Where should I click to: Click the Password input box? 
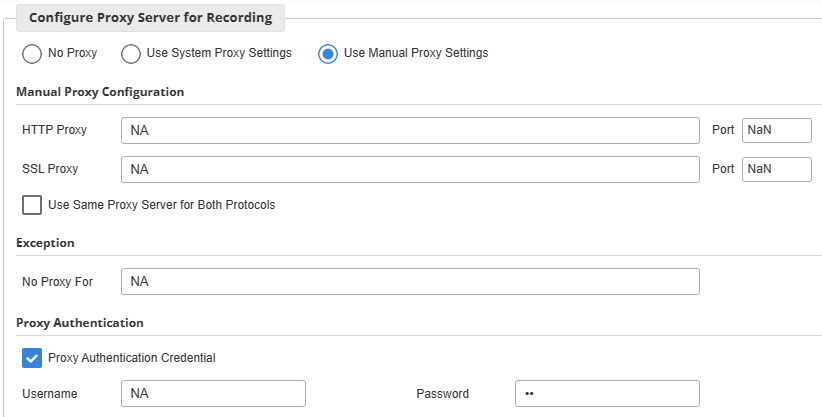pos(607,393)
